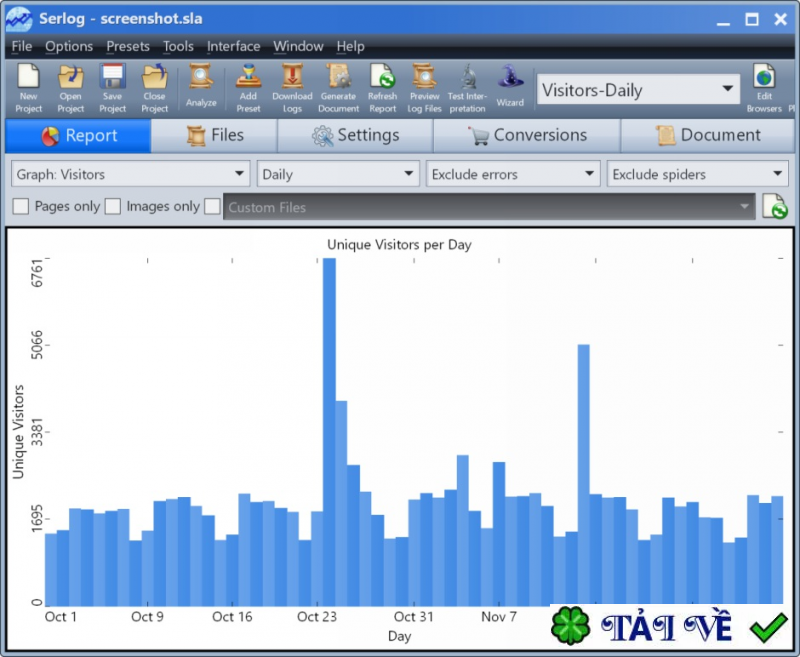Click the 3381 y-axis value
This screenshot has width=800, height=657.
tap(37, 432)
